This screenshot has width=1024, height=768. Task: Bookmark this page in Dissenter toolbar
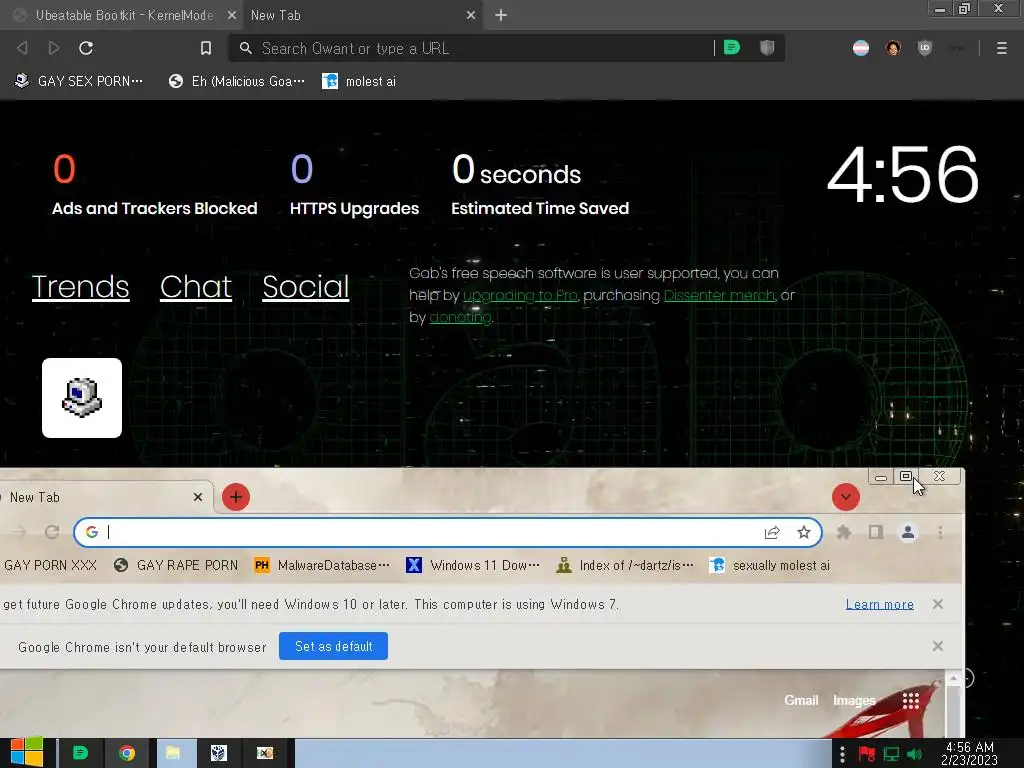pyautogui.click(x=206, y=48)
